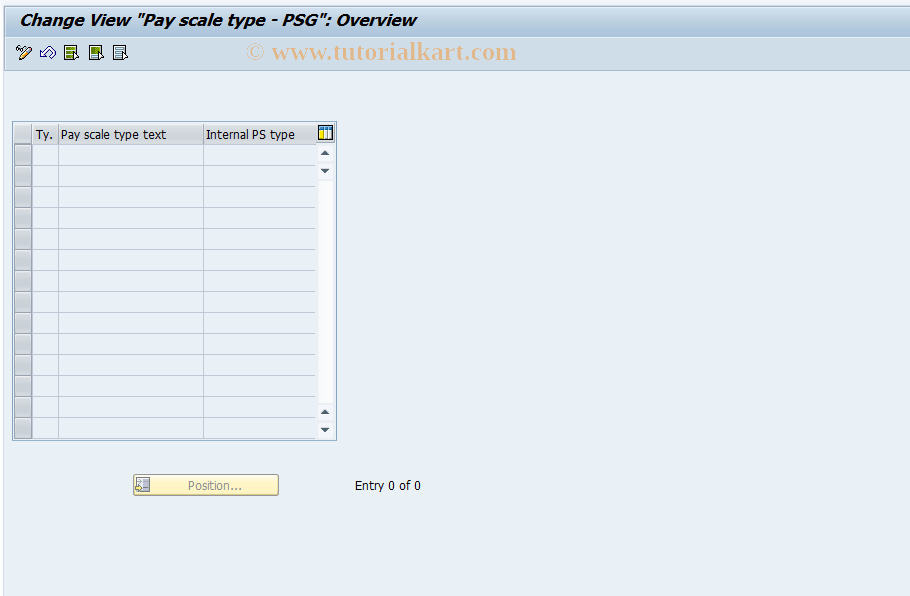Click select-all corner cell of table
This screenshot has height=596, width=910.
[x=23, y=134]
